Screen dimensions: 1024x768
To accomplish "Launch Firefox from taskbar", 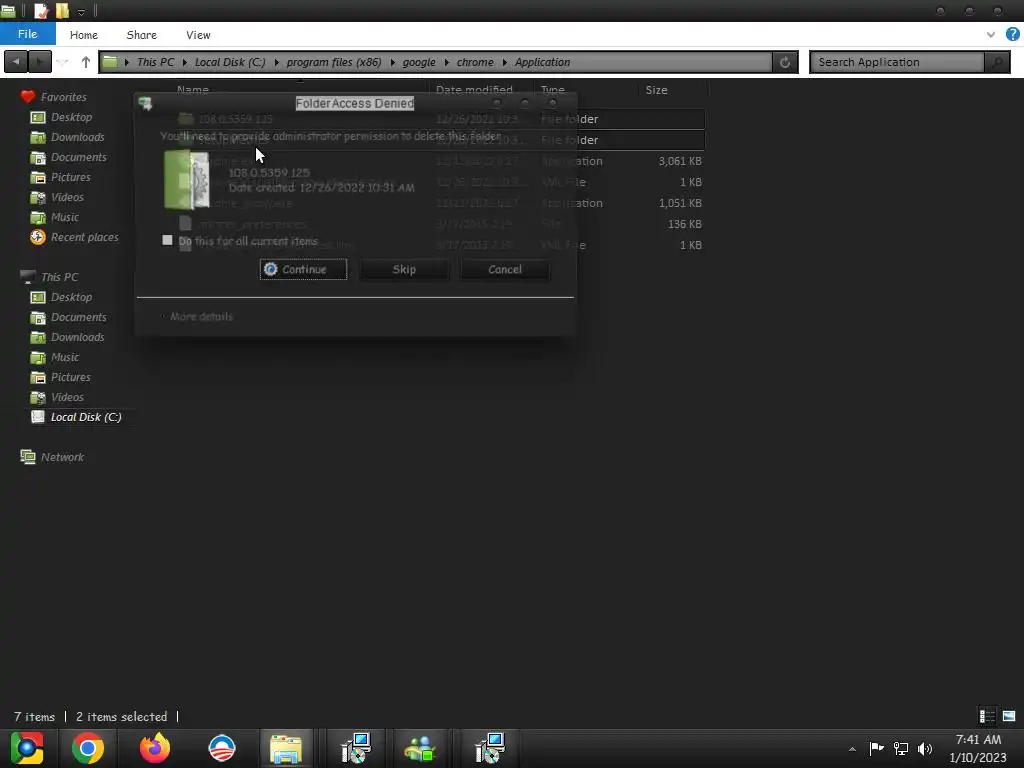I will click(155, 748).
